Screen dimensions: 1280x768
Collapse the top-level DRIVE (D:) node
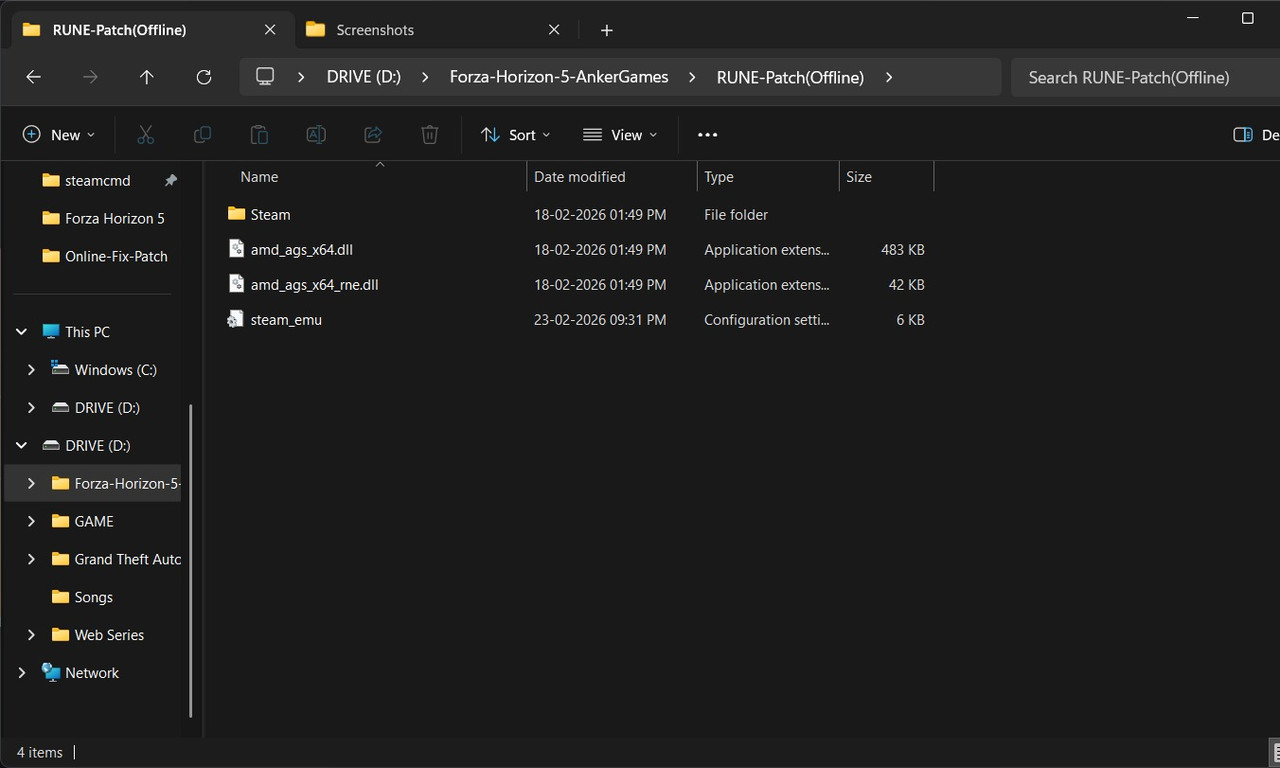point(22,445)
